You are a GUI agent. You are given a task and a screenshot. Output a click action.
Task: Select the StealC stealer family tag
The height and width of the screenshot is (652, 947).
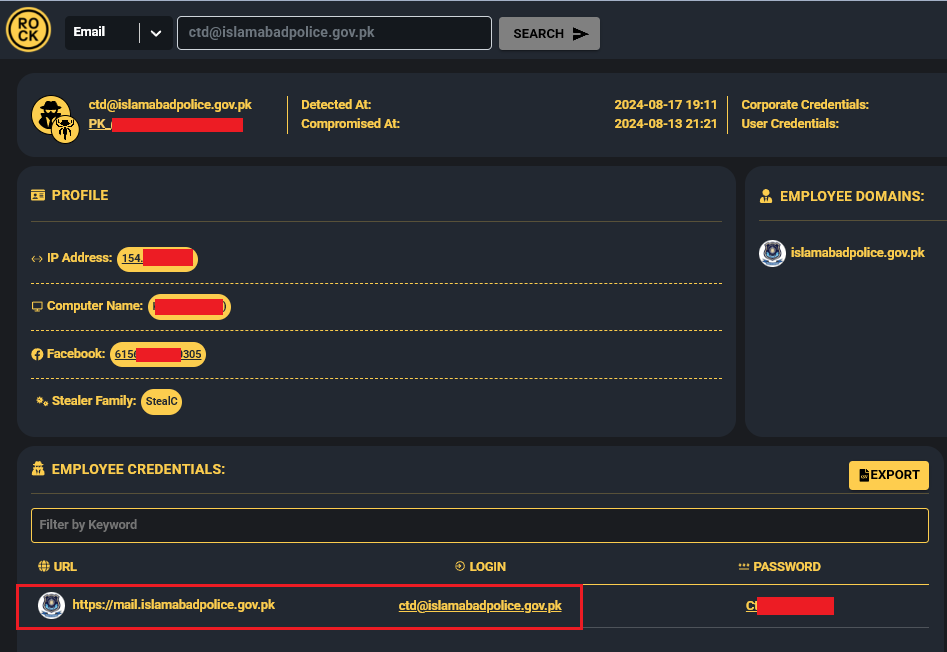tap(161, 402)
